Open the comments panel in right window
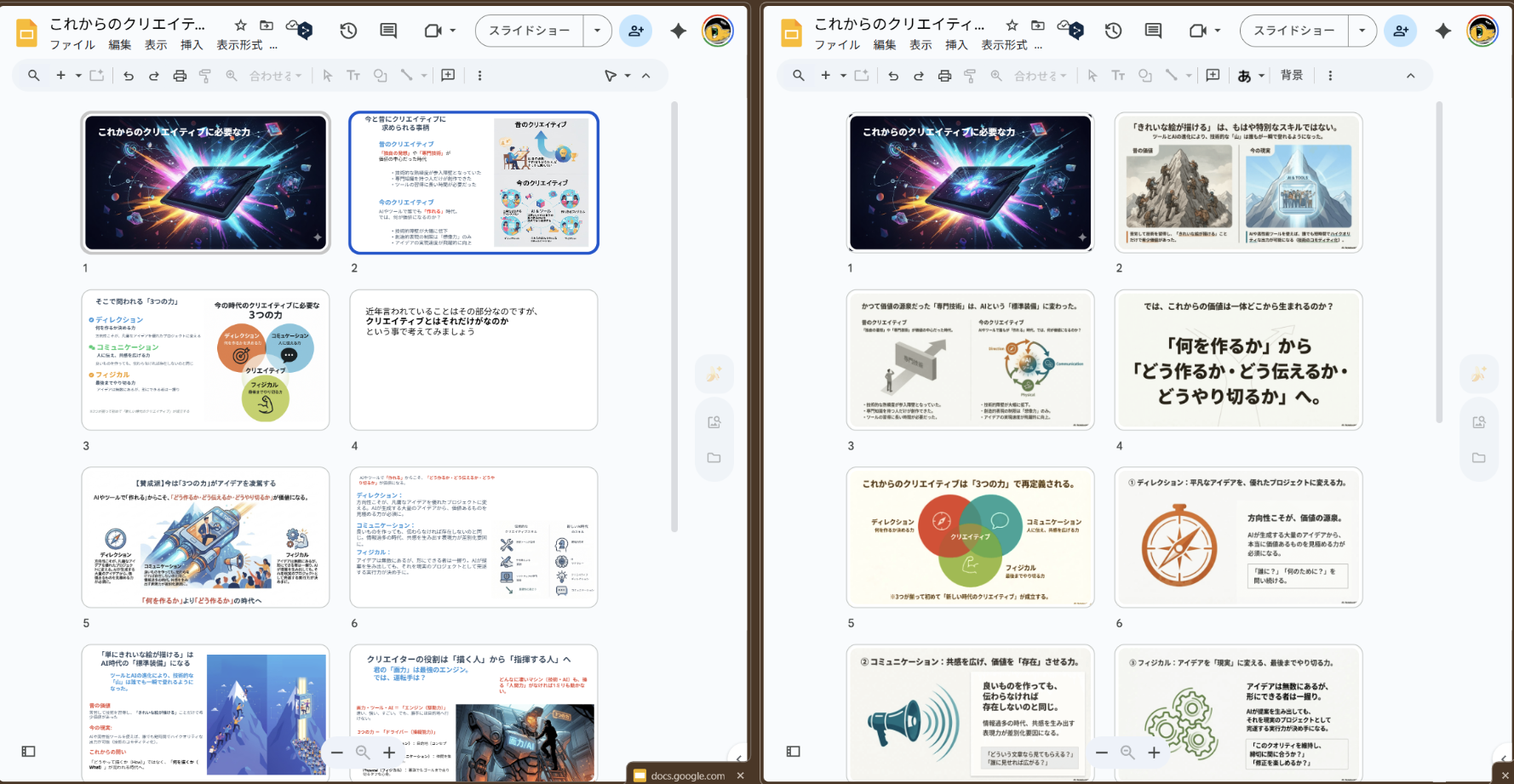 point(1153,31)
